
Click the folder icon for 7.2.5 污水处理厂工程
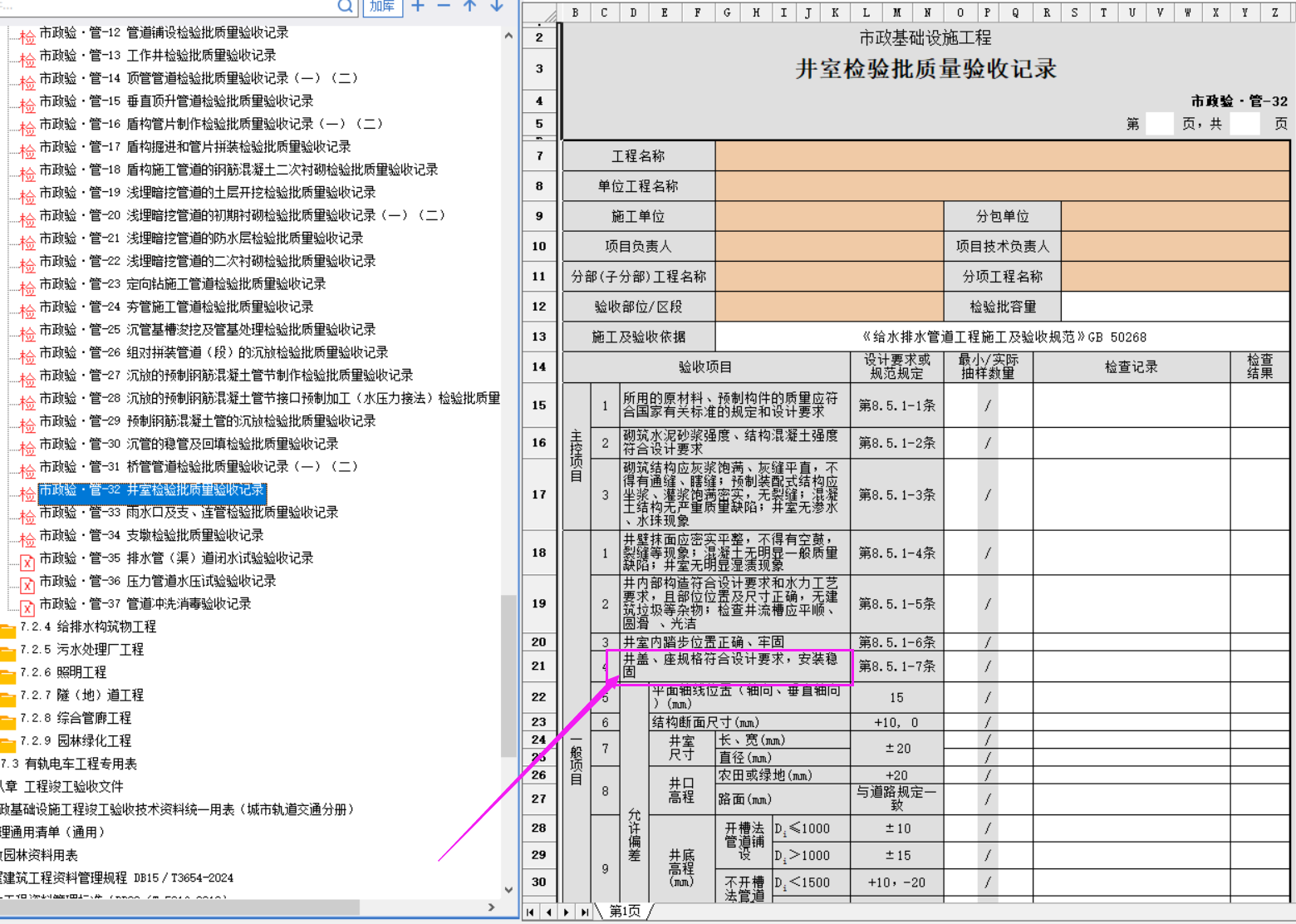[x=7, y=653]
